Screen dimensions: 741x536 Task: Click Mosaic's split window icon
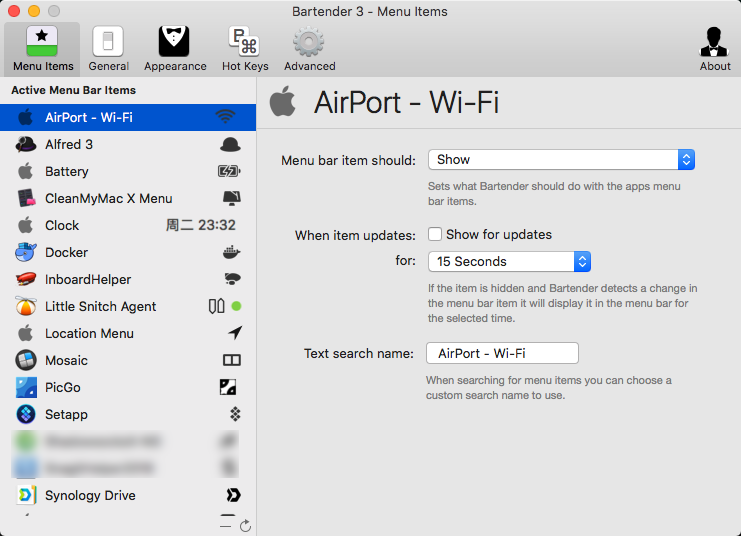tap(232, 360)
